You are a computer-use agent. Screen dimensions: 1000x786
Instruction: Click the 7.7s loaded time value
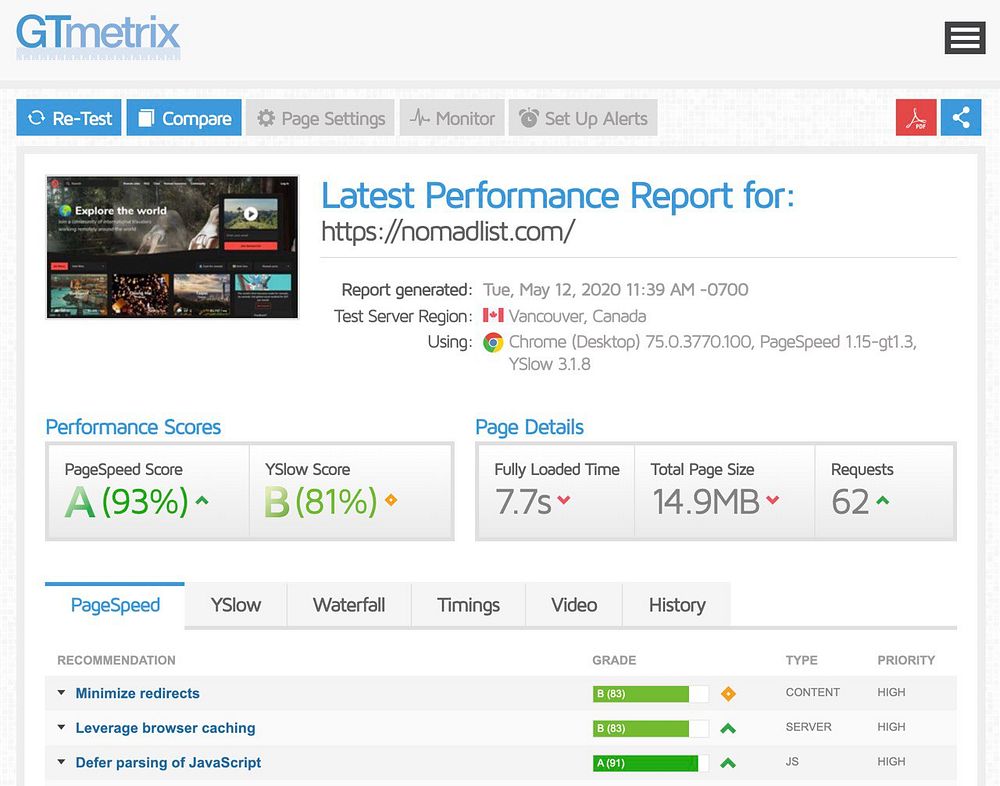click(523, 501)
